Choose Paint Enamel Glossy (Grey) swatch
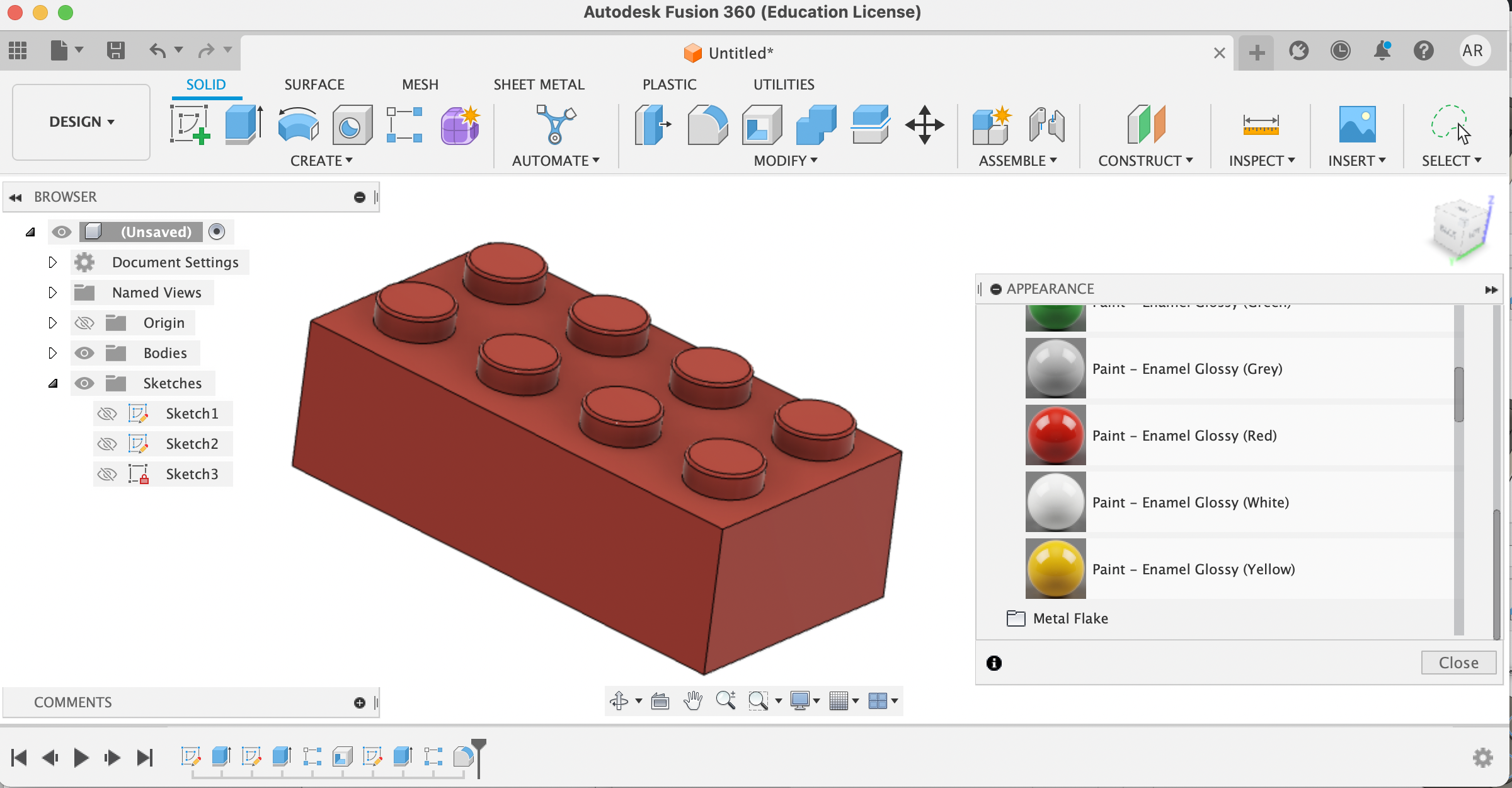Viewport: 1512px width, 788px height. click(1056, 369)
